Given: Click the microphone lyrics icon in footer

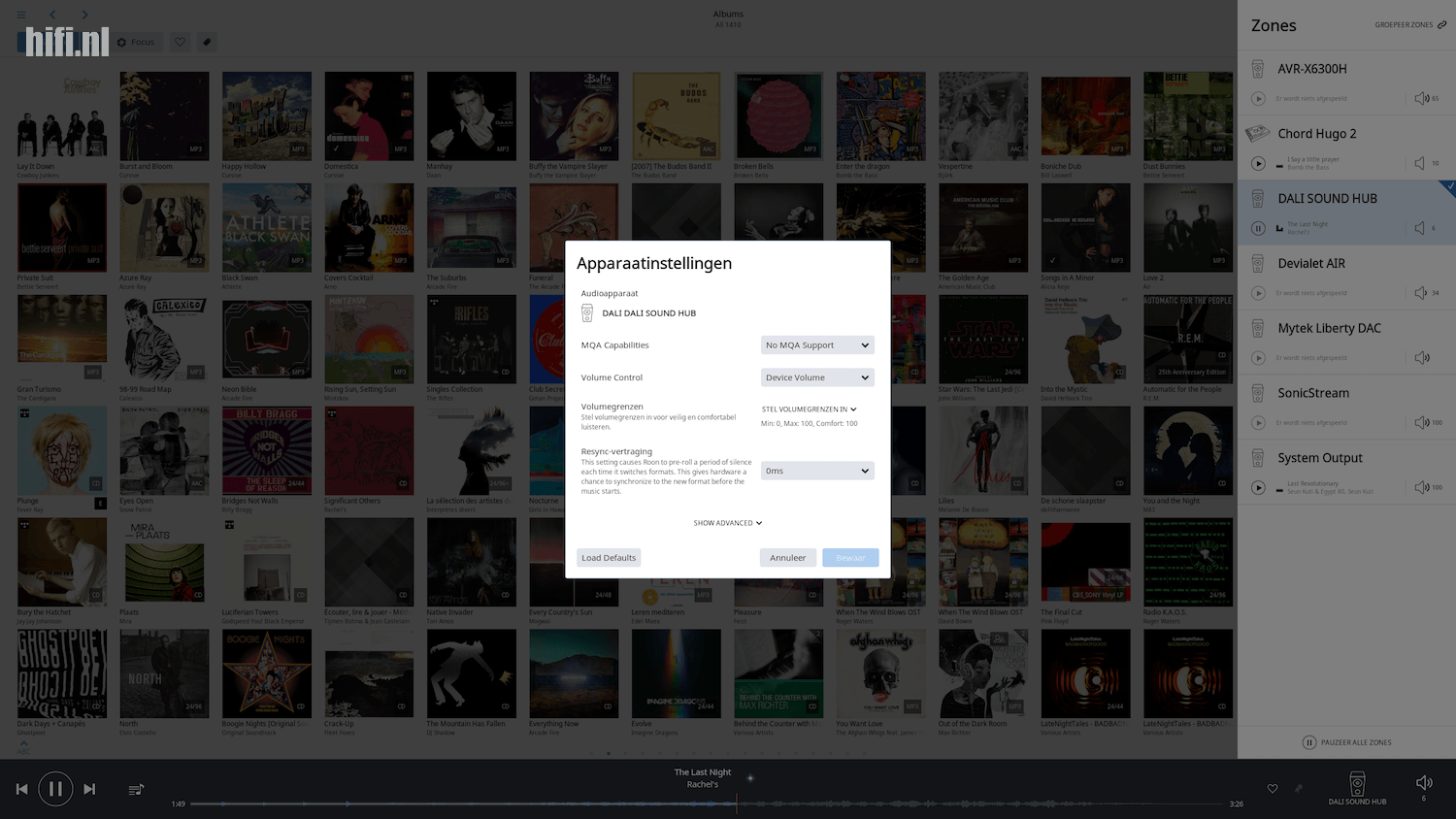Looking at the screenshot, I should (1299, 789).
